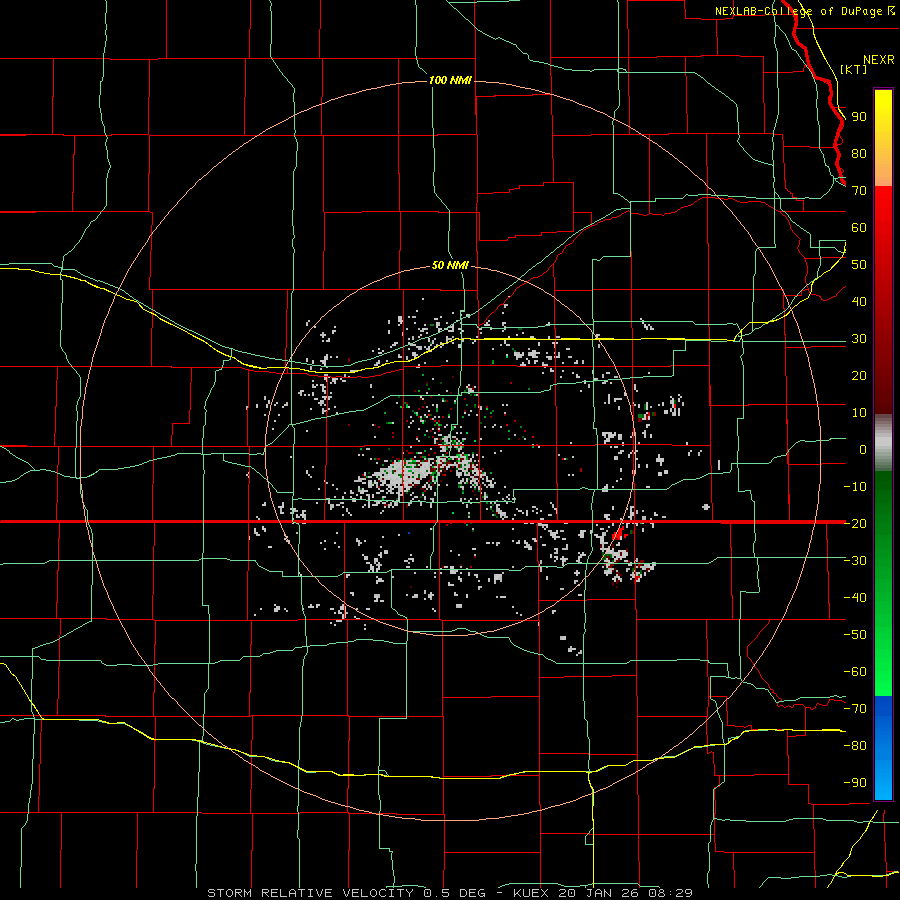Click the -80 value on velocity scale
The height and width of the screenshot is (900, 900).
tap(855, 746)
